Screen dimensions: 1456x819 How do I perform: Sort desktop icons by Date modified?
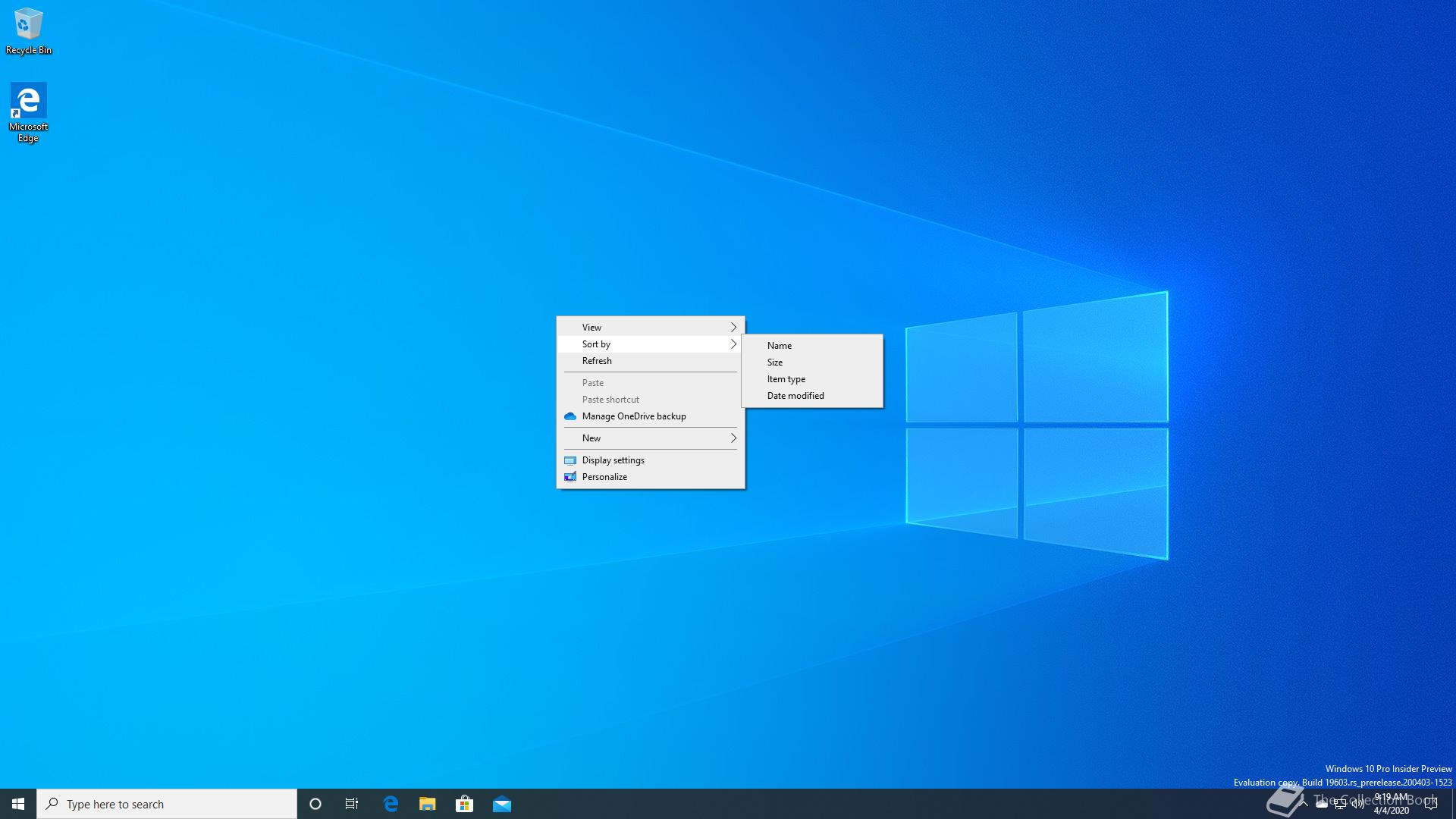click(x=795, y=396)
